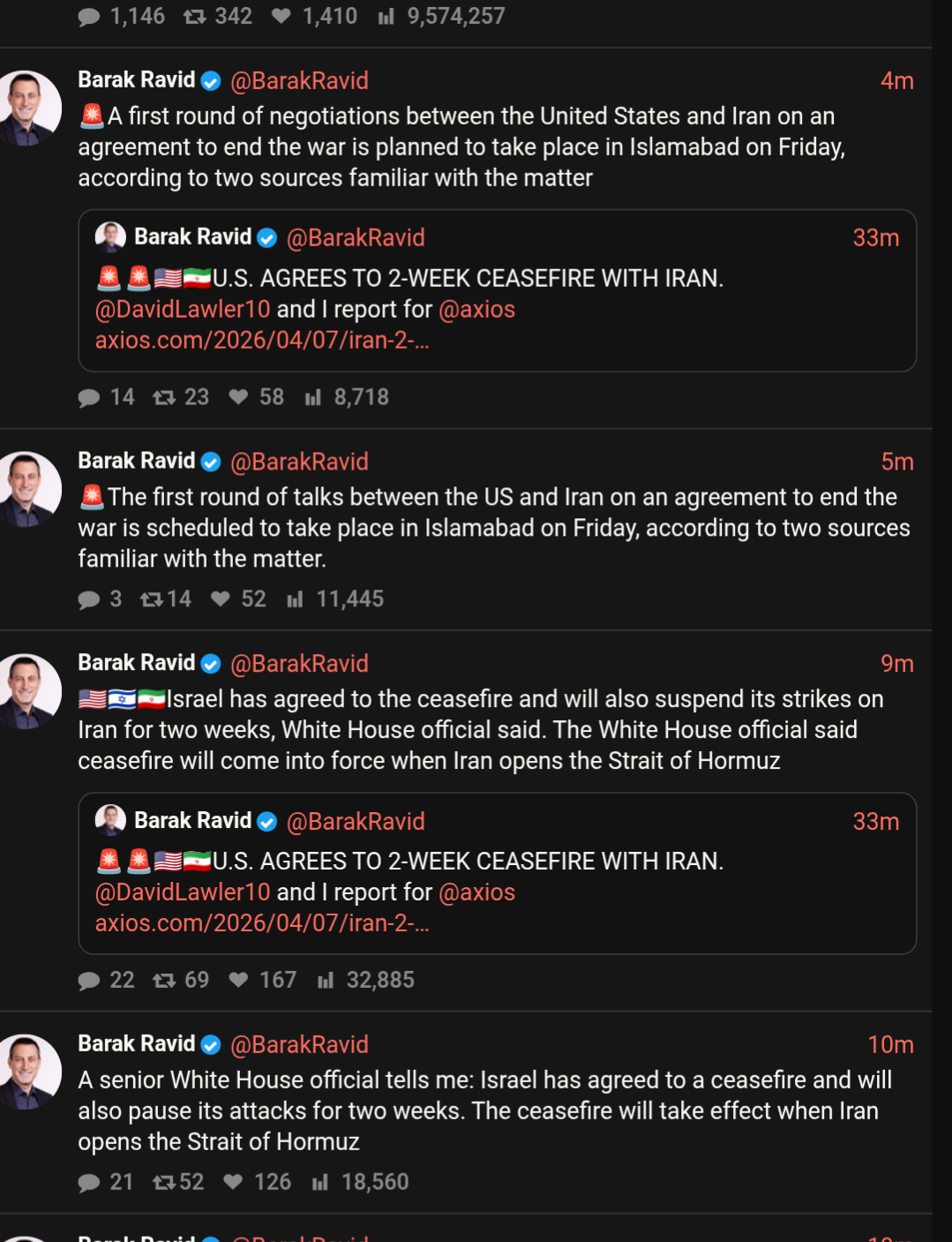952x1242 pixels.
Task: Click views stats icon on 9m tweet
Action: point(326,980)
